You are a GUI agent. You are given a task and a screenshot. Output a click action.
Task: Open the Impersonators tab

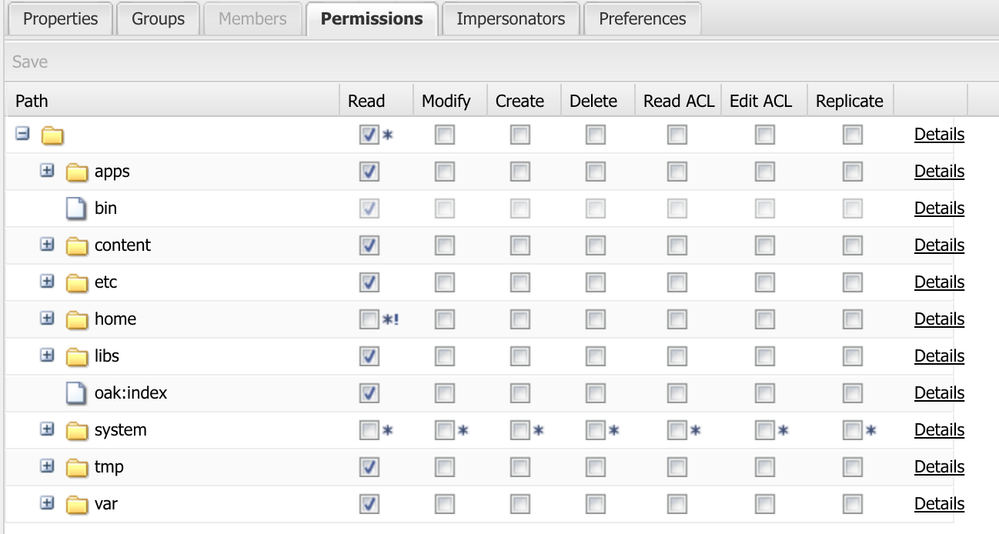510,18
